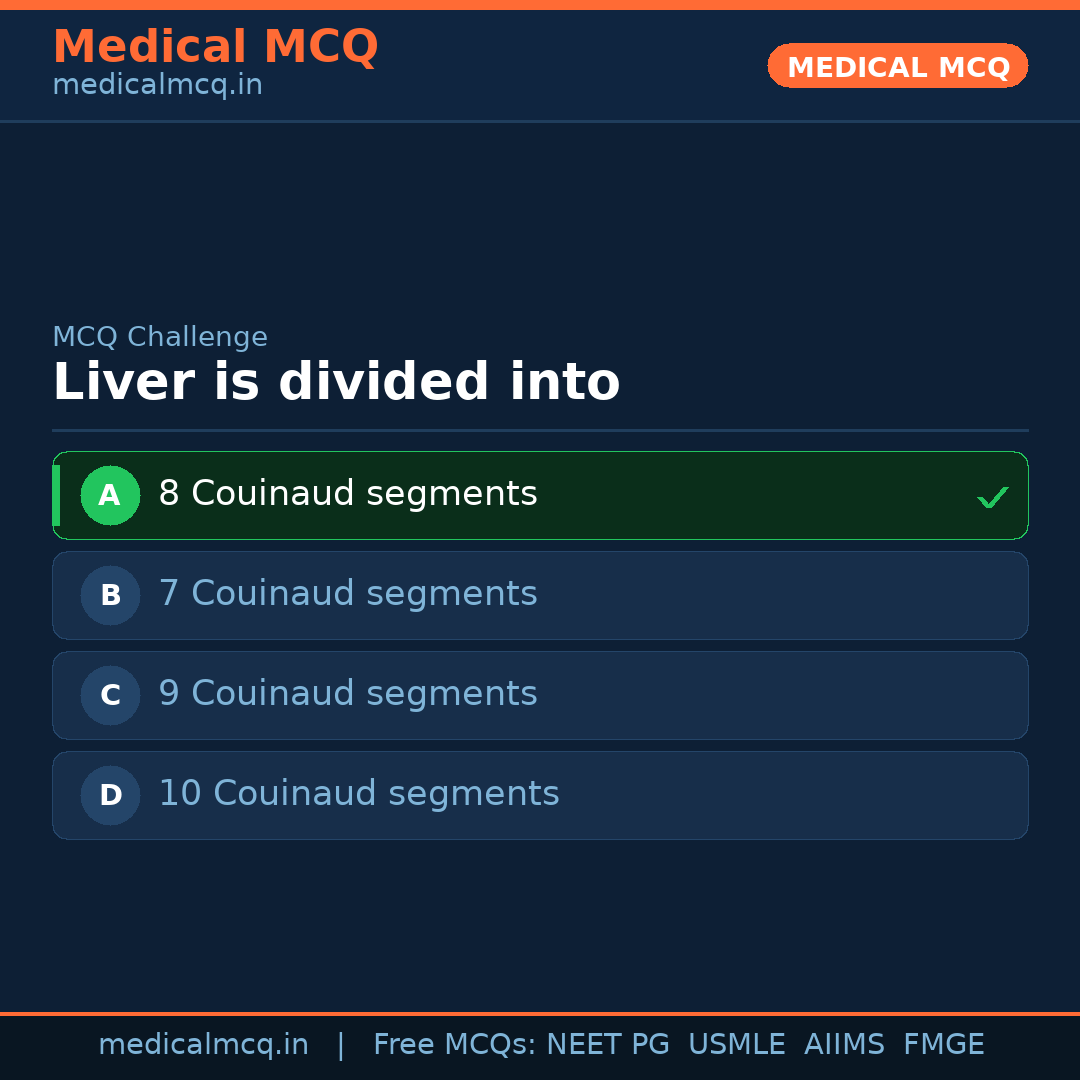
Task: Click the NEET PG footer label
Action: click(x=608, y=1045)
